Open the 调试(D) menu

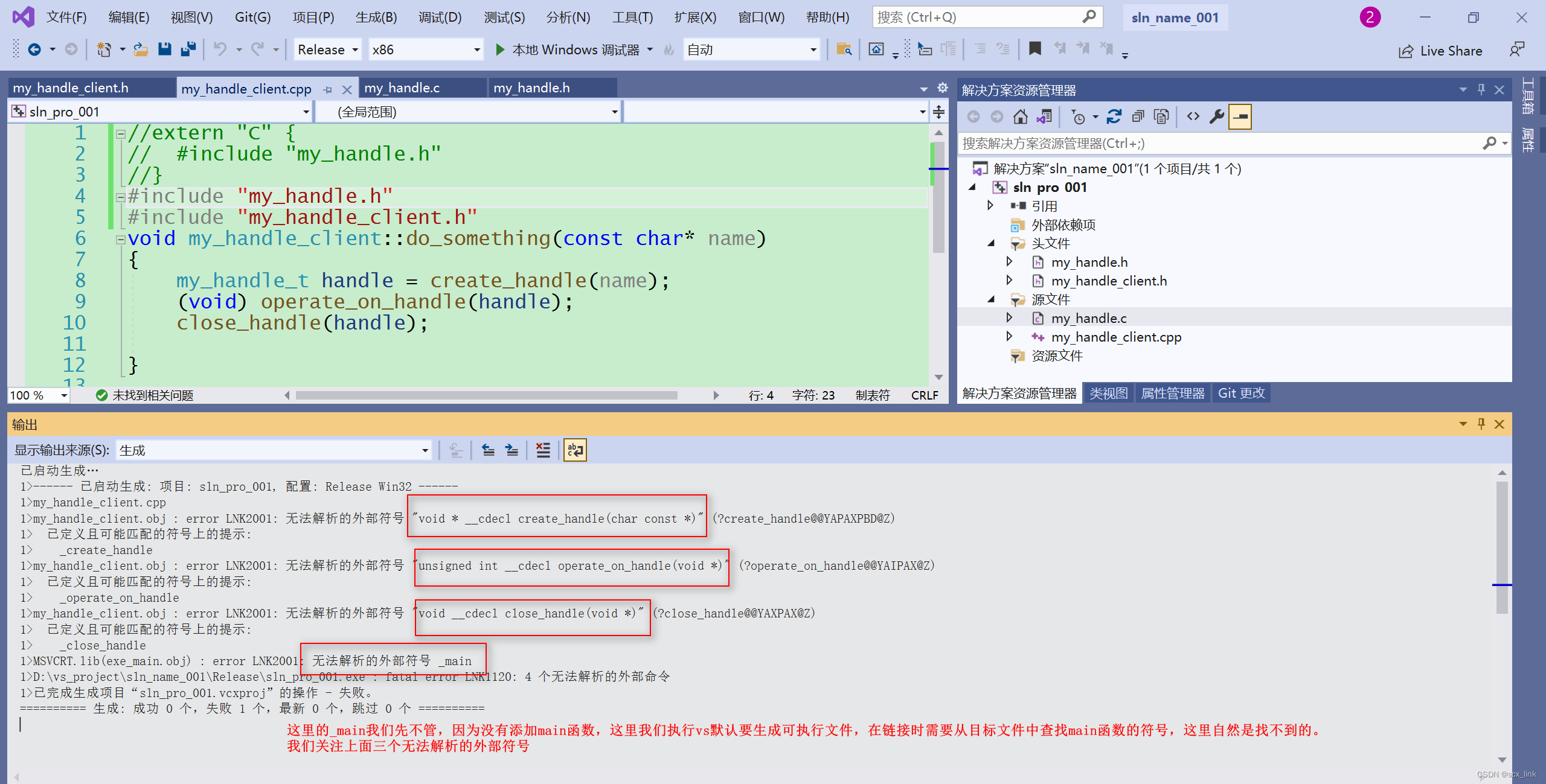point(440,17)
